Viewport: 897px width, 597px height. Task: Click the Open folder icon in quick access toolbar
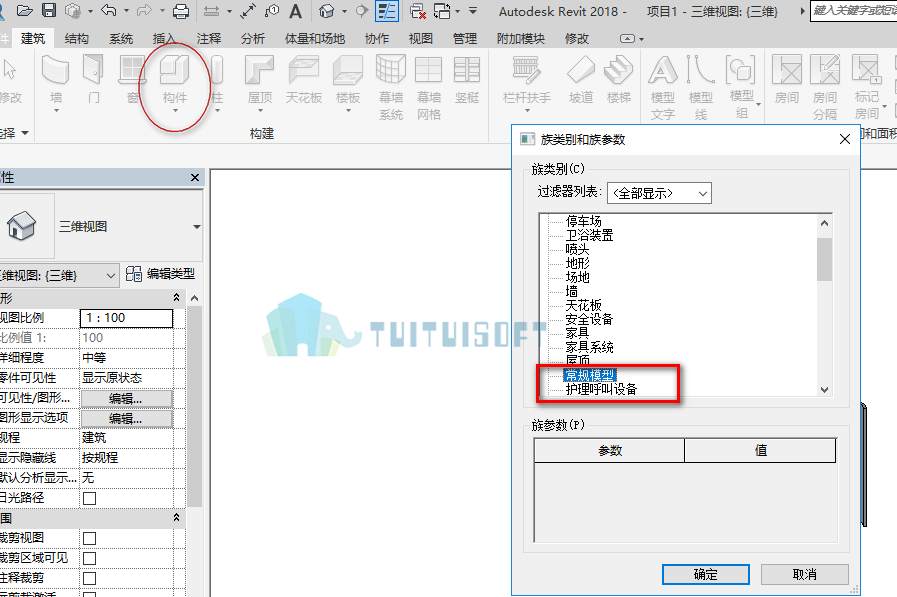25,10
